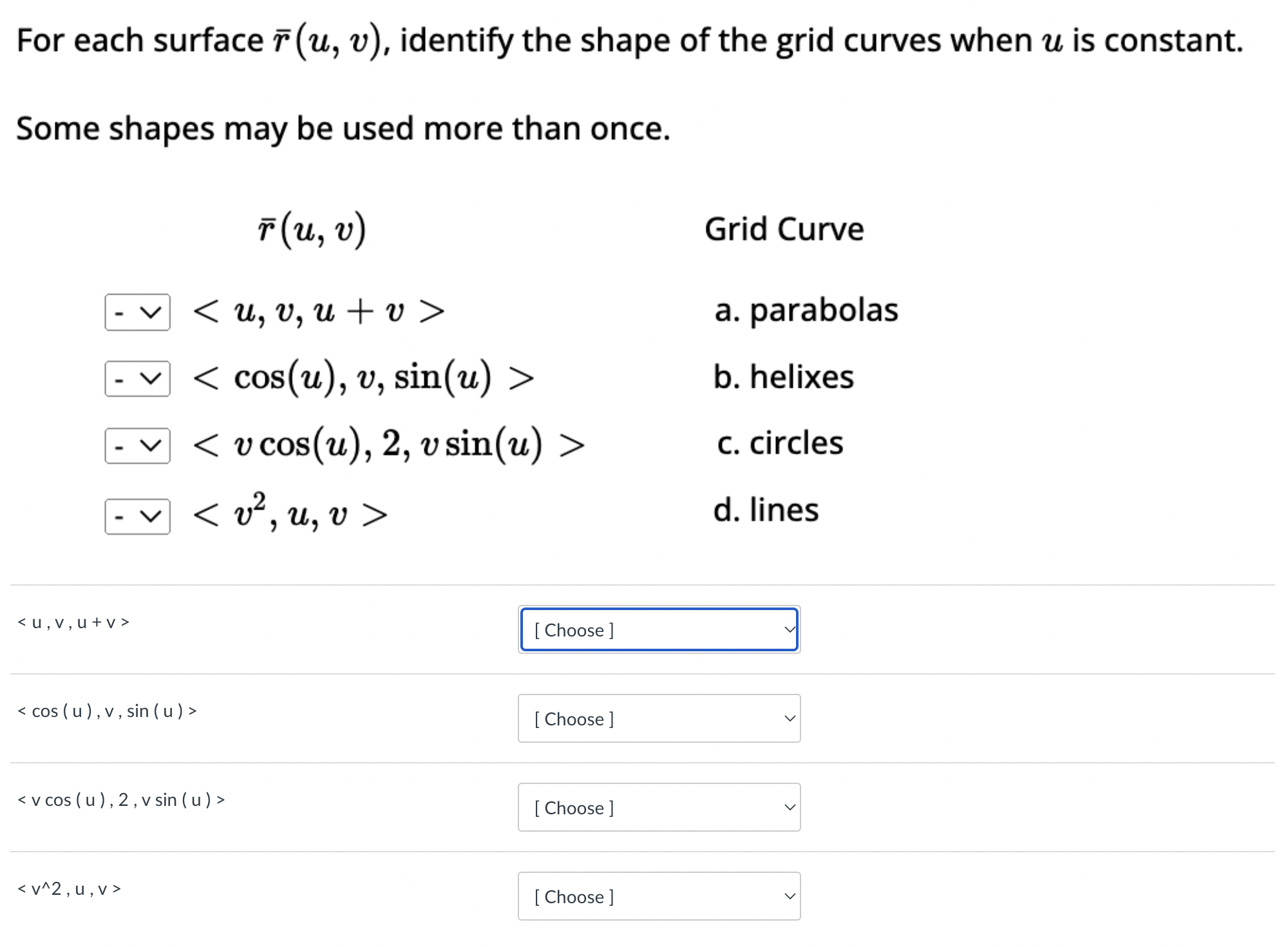
Task: Click the r̄(u, v) column heading
Action: coord(312,229)
